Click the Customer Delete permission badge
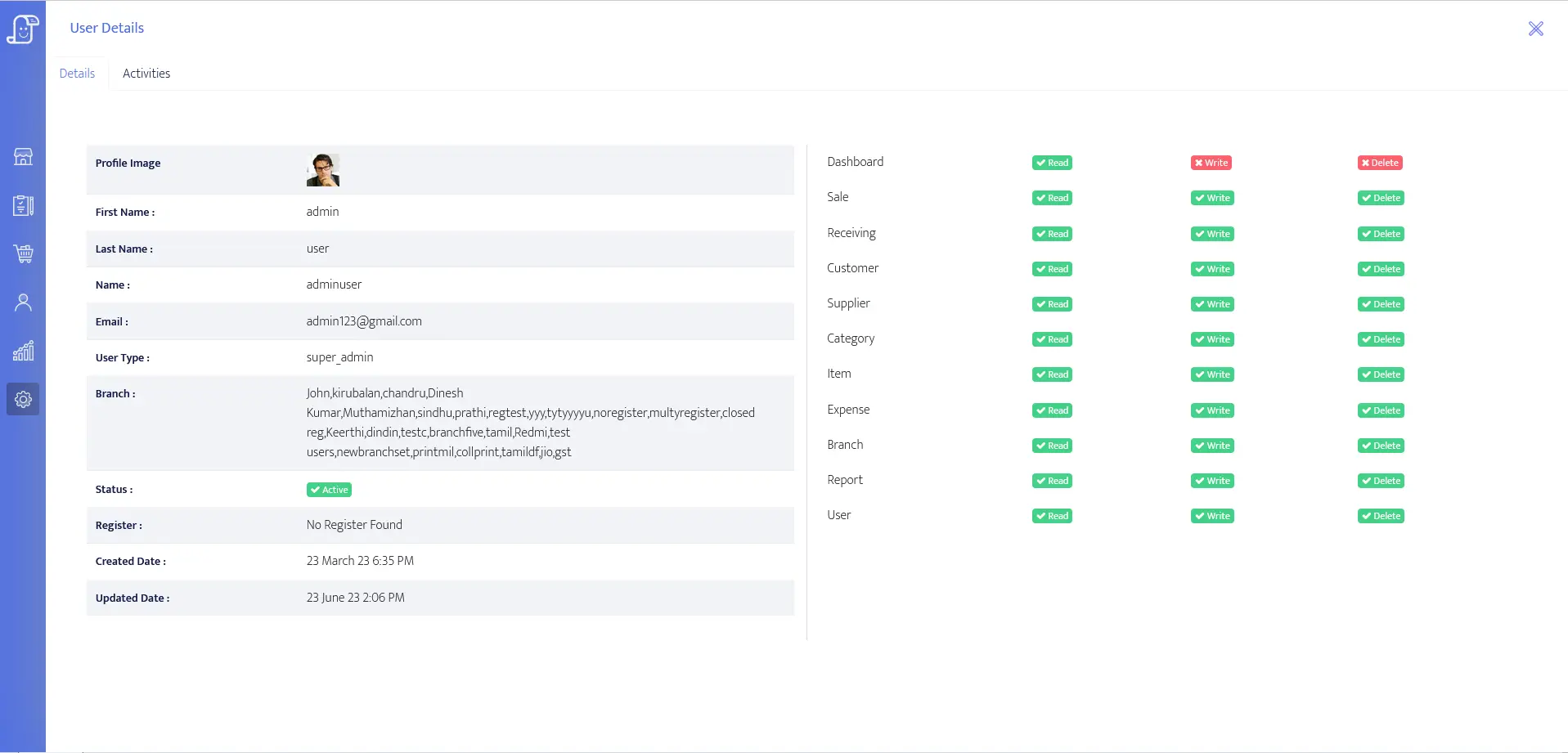Screen dimensions: 1568x753 click(1381, 269)
